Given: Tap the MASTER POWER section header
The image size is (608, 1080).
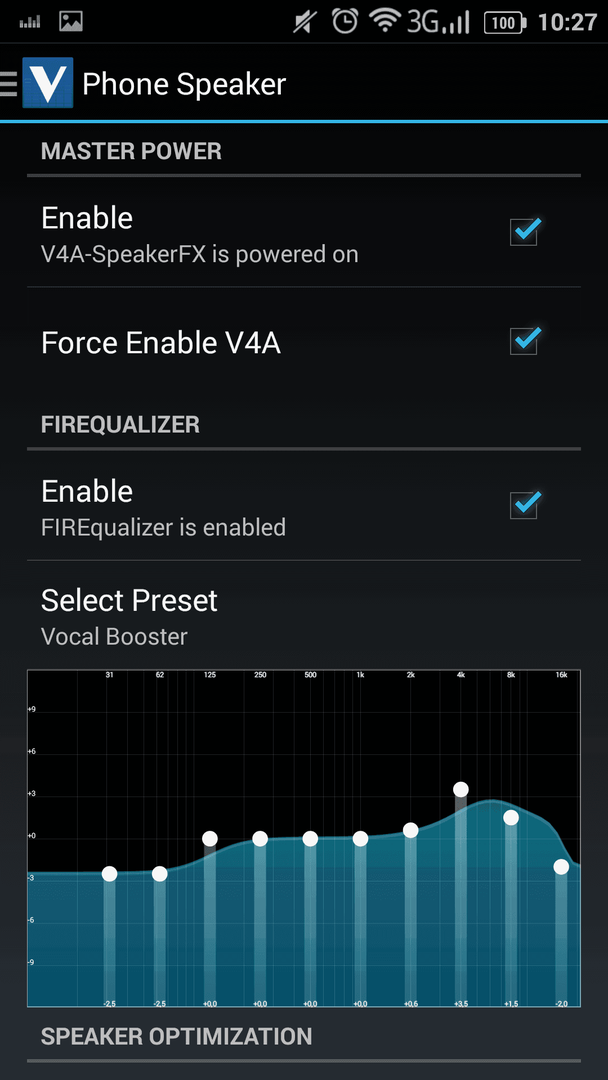Looking at the screenshot, I should click(132, 151).
